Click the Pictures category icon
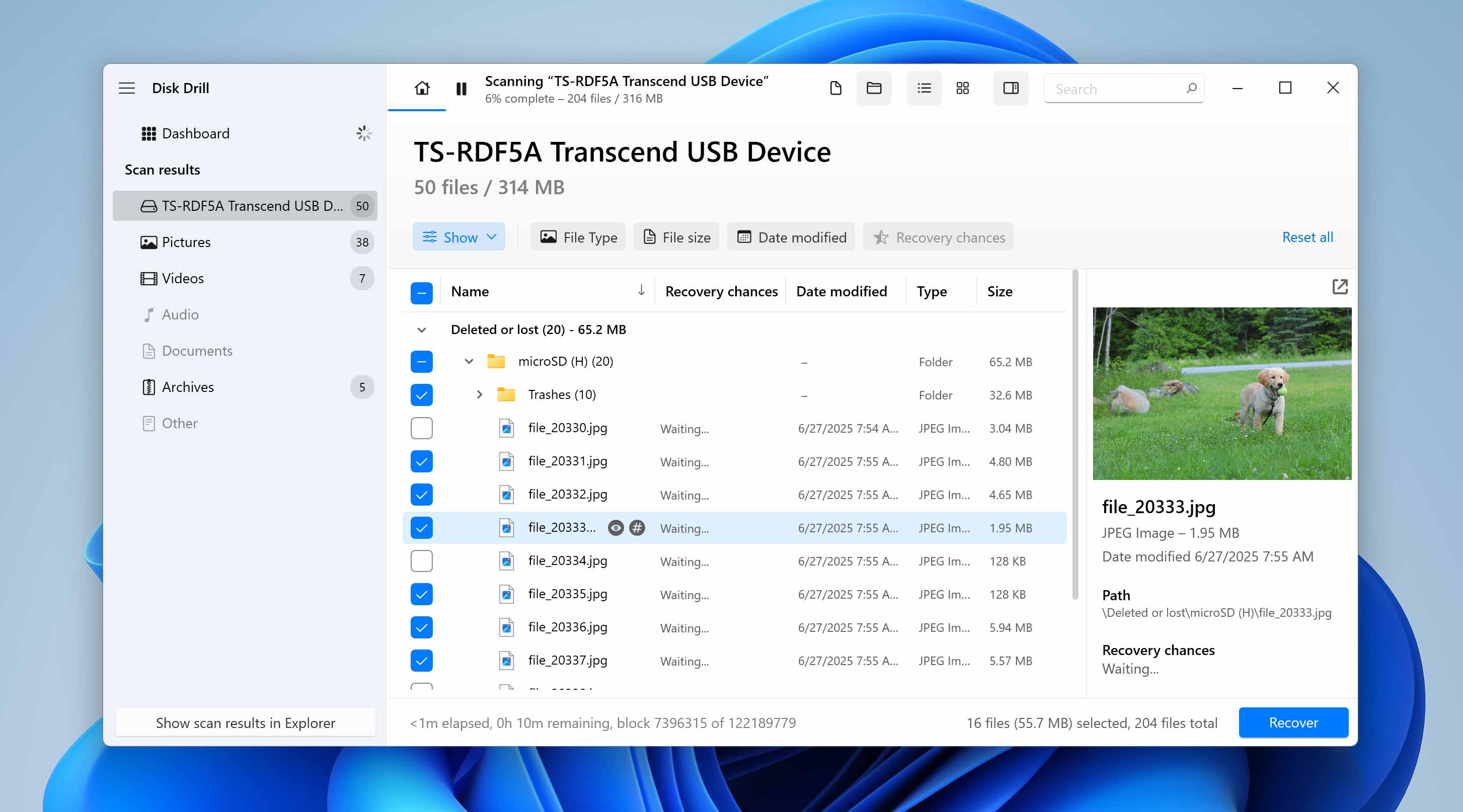This screenshot has width=1463, height=812. [149, 242]
